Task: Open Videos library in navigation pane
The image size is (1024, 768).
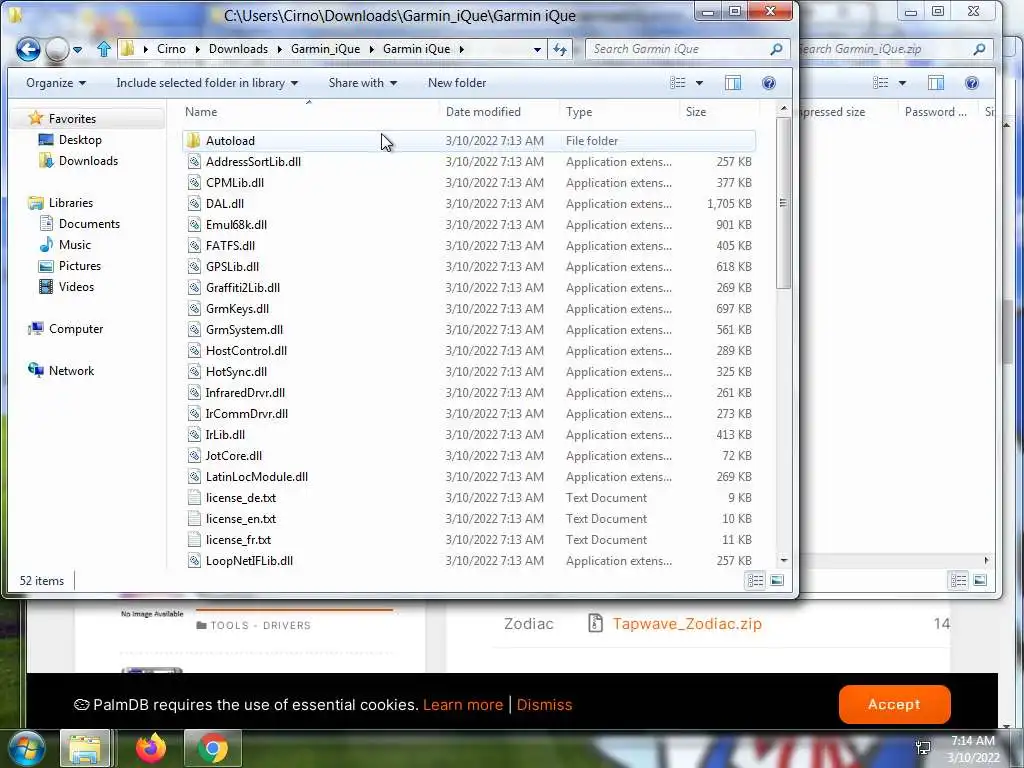Action: tap(76, 287)
